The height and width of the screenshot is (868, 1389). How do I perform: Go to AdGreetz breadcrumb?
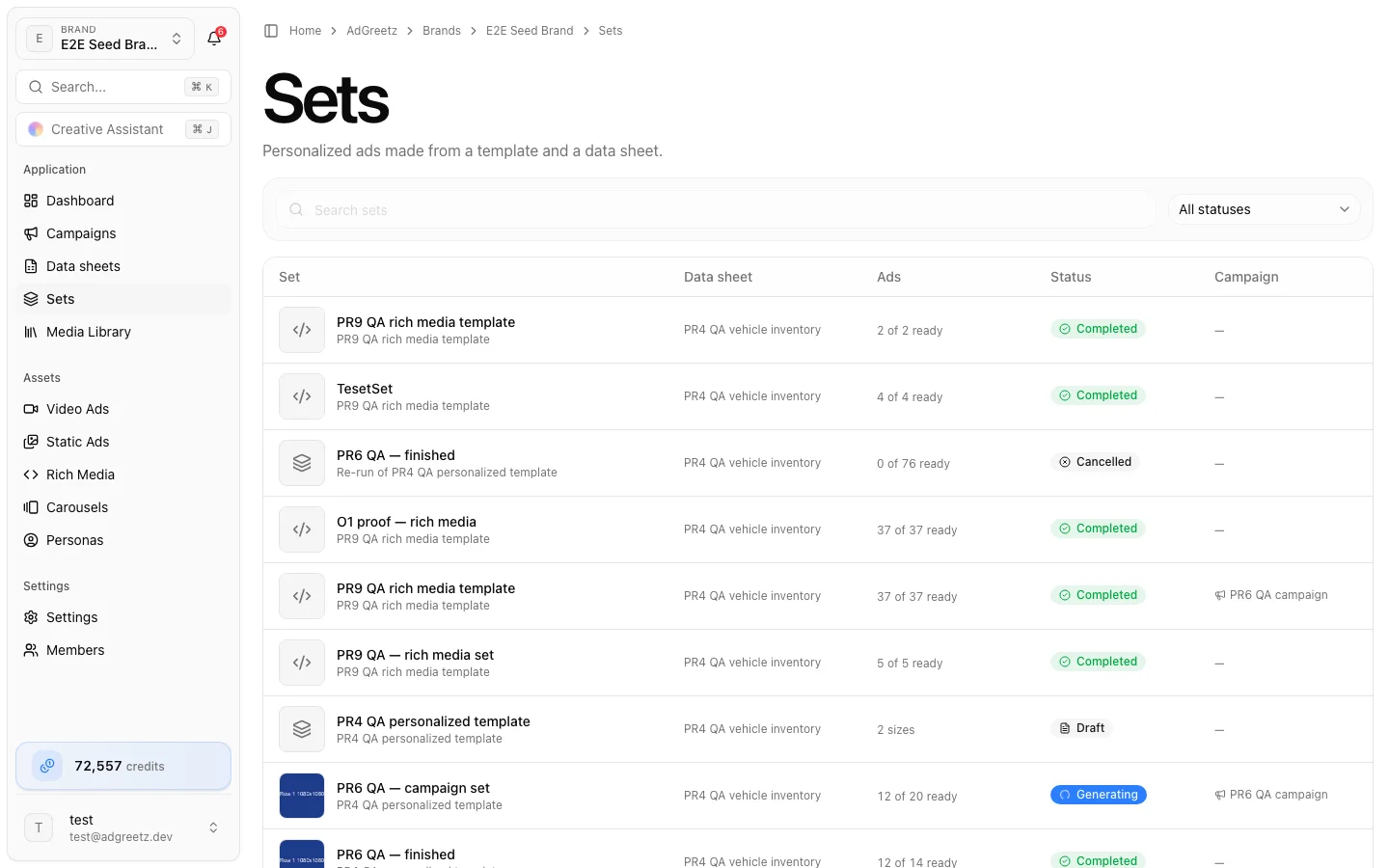371,31
